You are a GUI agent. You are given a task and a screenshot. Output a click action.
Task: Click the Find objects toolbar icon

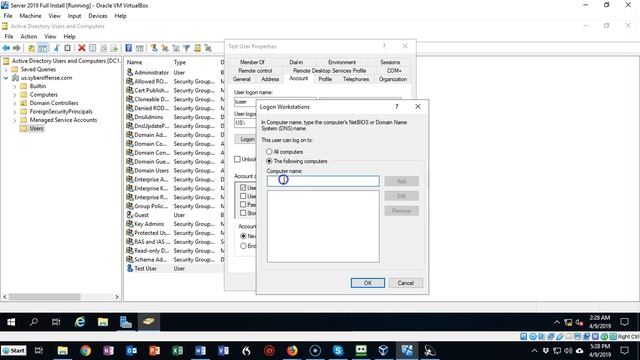tap(198, 48)
